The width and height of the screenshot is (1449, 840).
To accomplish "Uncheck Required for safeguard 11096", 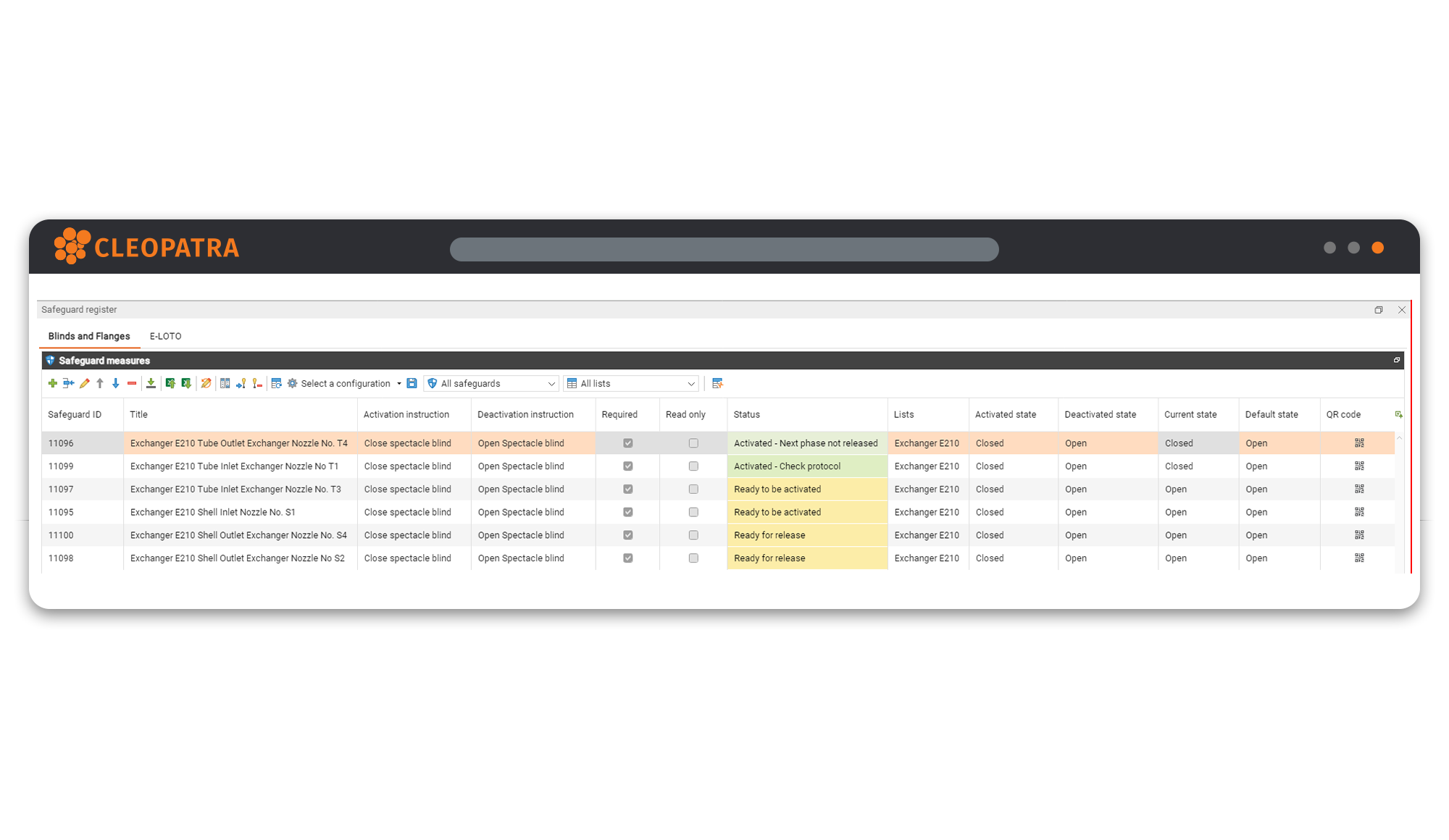I will coord(628,443).
